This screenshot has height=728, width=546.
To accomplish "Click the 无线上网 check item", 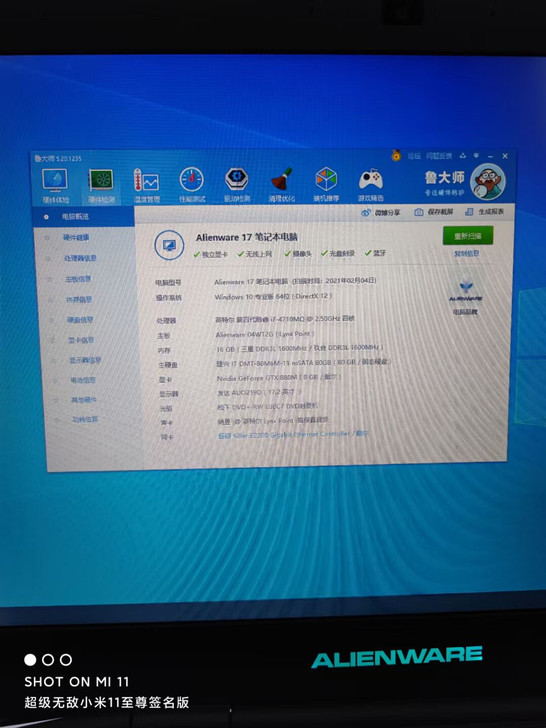I will [x=255, y=254].
